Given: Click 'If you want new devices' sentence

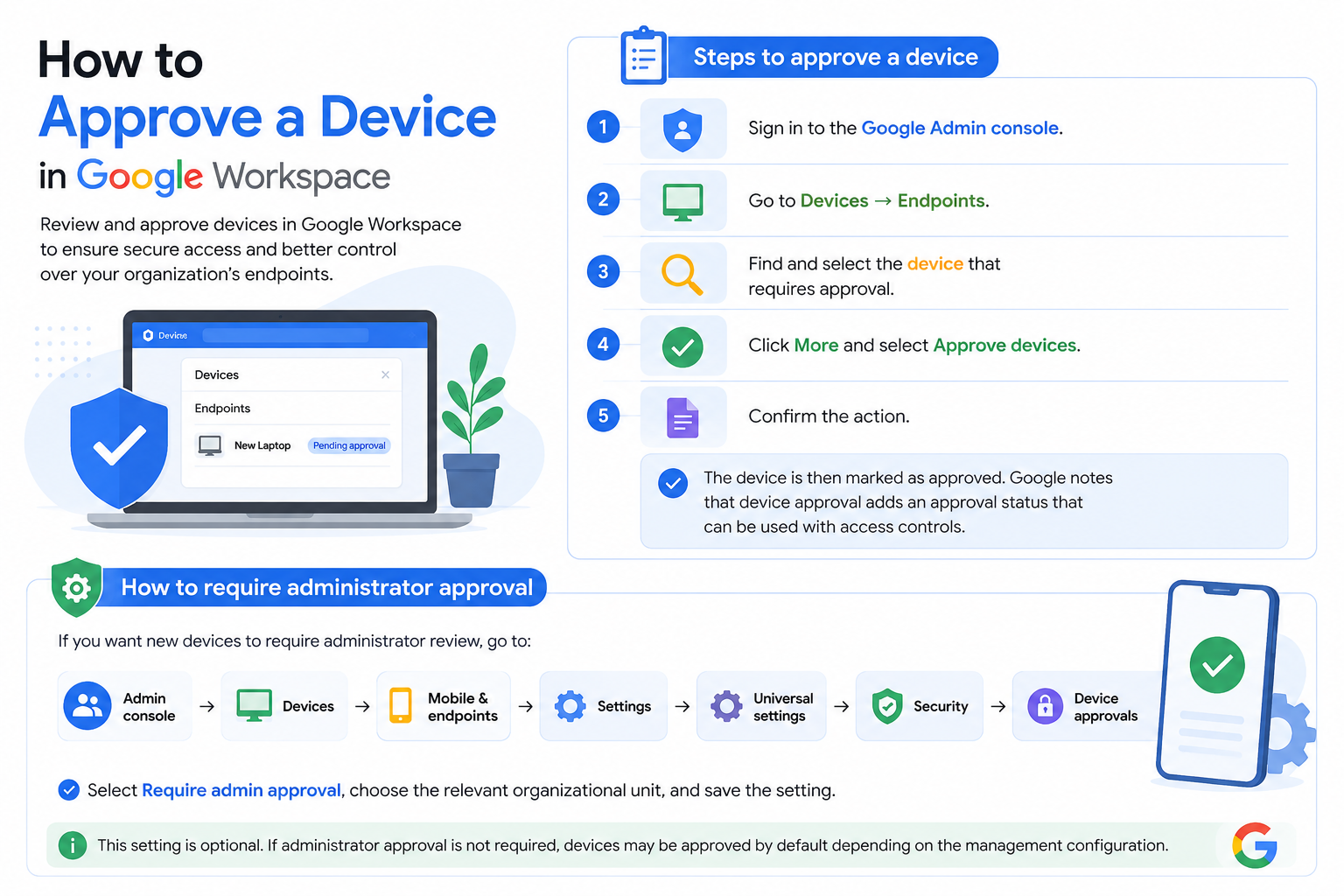Looking at the screenshot, I should [294, 641].
